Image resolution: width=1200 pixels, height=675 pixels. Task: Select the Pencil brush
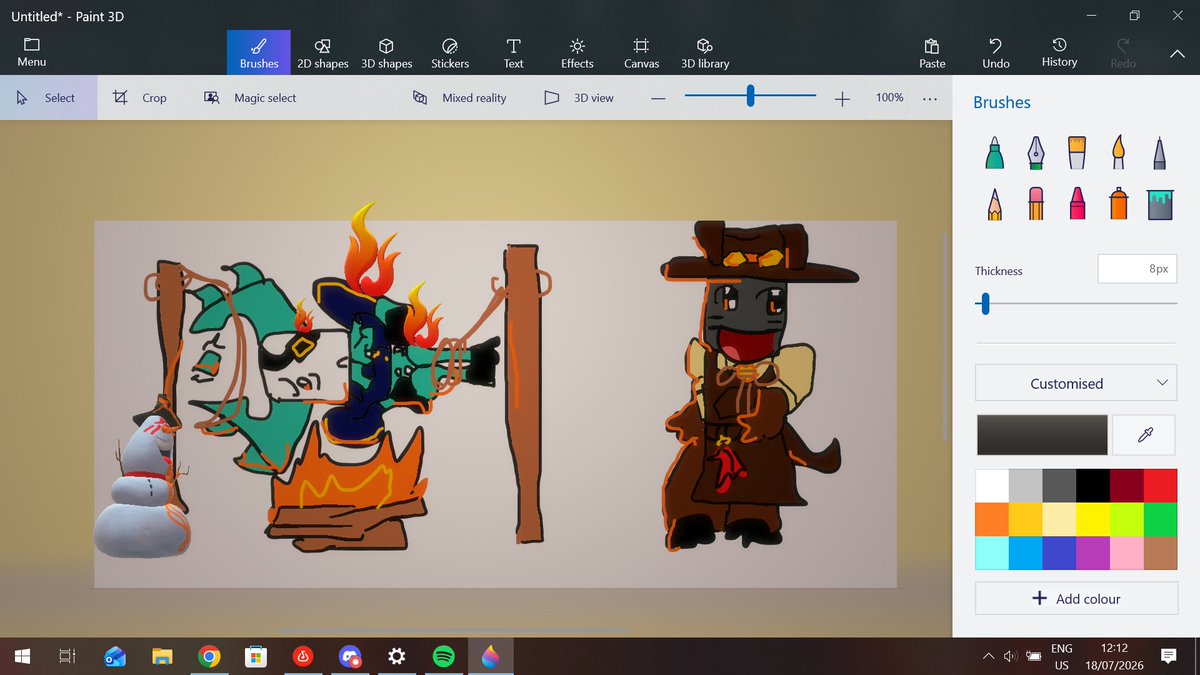[x=994, y=204]
